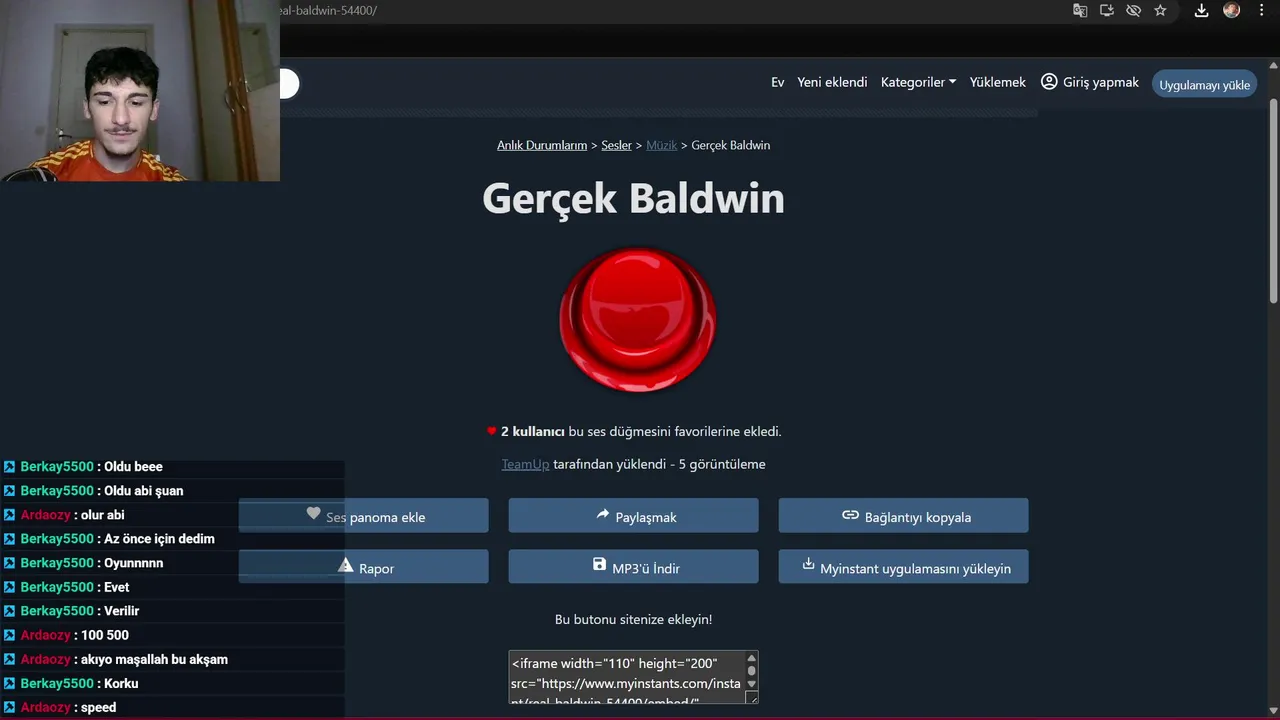1280x720 pixels.
Task: Open the Yüklemek nav item
Action: pyautogui.click(x=997, y=82)
